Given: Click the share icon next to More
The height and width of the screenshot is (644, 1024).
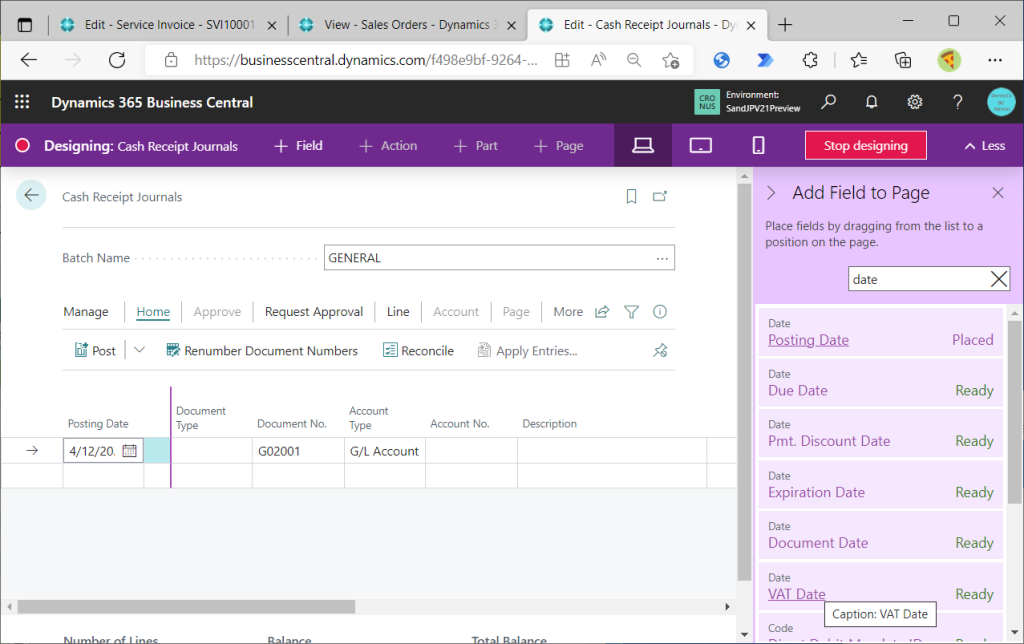Looking at the screenshot, I should pos(601,312).
